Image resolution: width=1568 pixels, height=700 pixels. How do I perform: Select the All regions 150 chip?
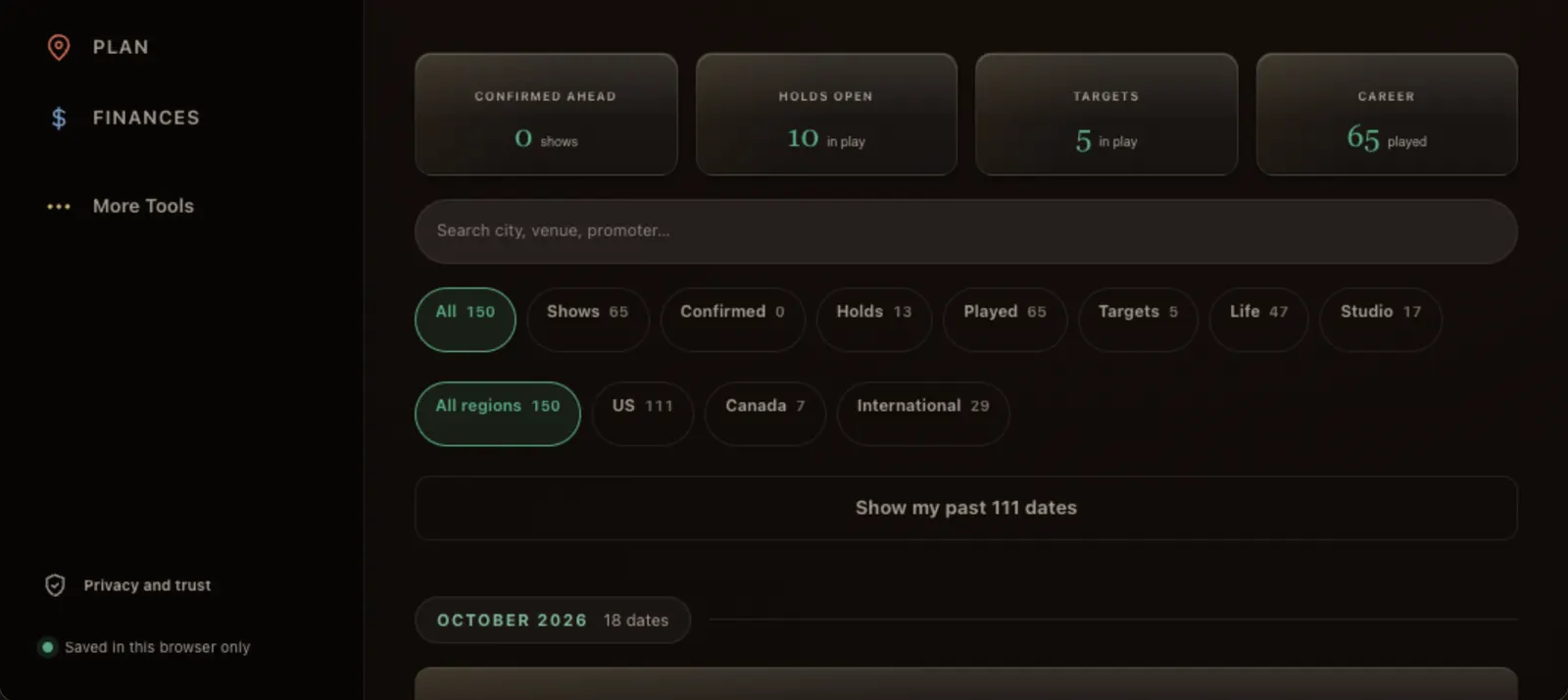pos(498,414)
